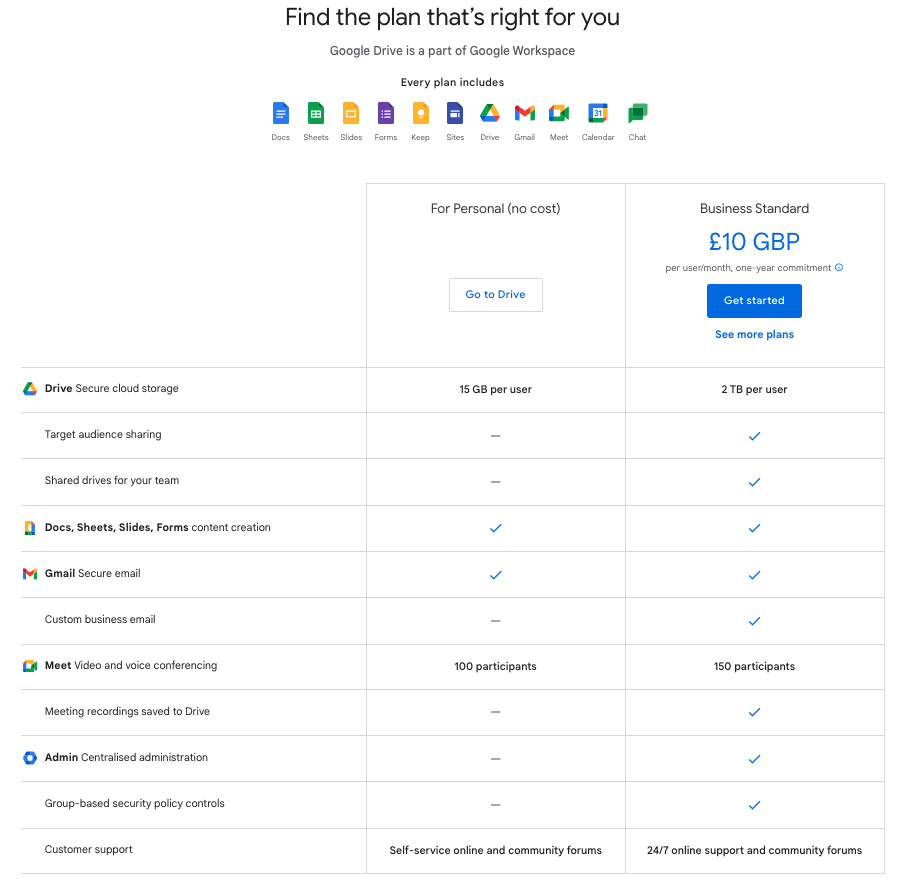Click the Target audience sharing row label
Viewport: 898px width, 880px height.
point(103,435)
